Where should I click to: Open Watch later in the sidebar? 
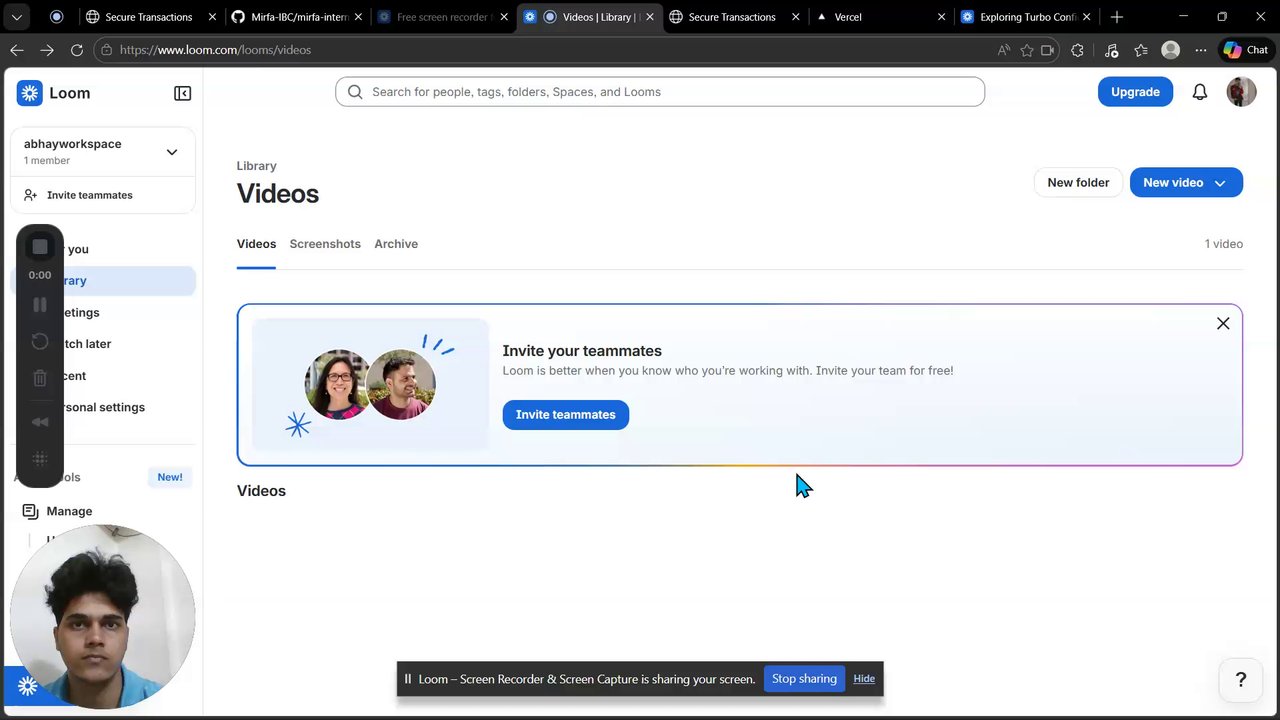click(103, 344)
